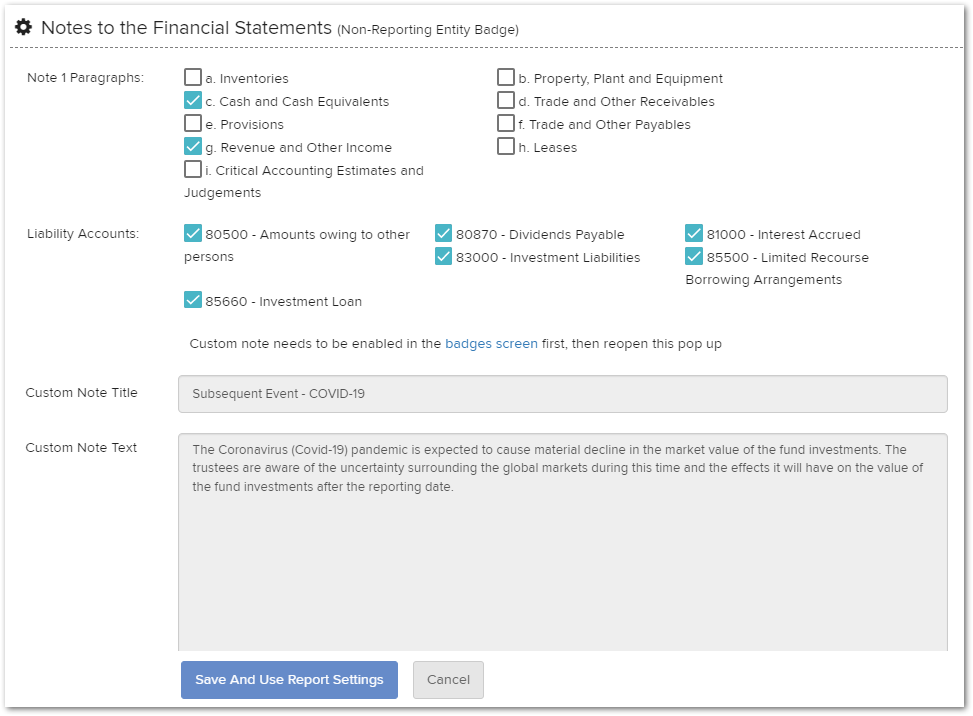
Task: Uncheck Revenue and Other Income
Action: pos(193,146)
